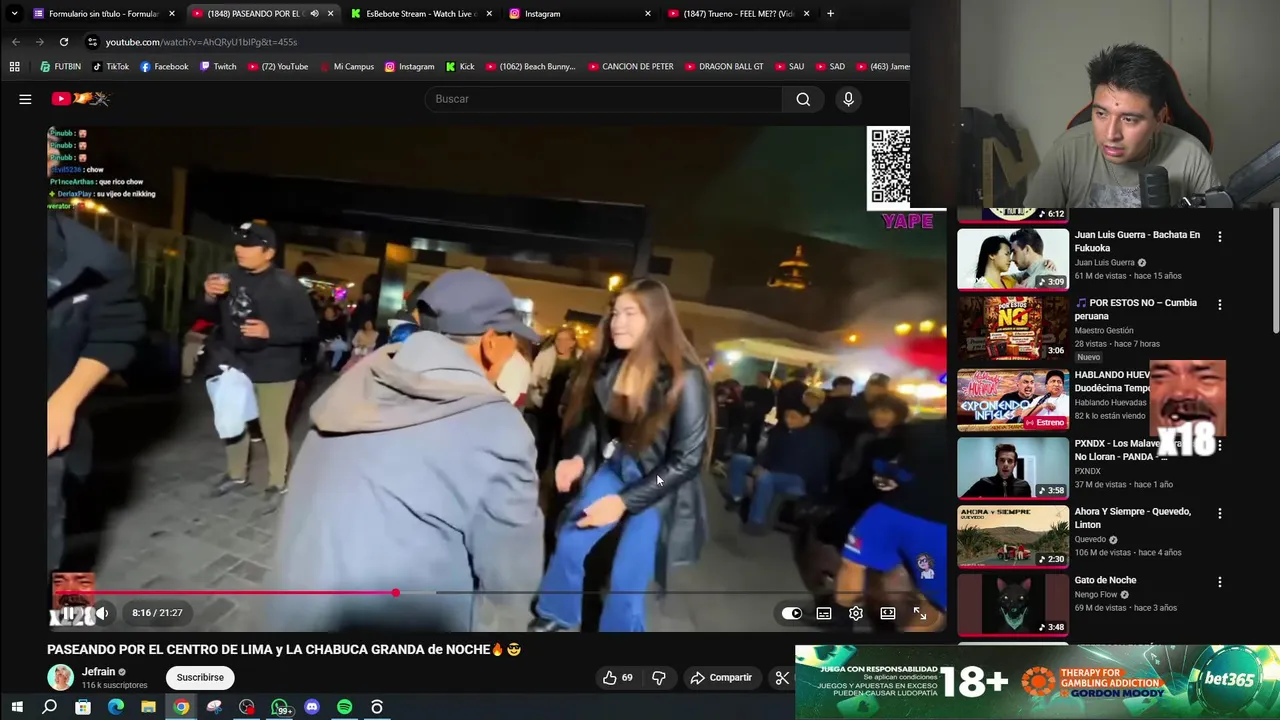Open the Jefrain channel avatar
Image resolution: width=1280 pixels, height=720 pixels.
point(60,677)
